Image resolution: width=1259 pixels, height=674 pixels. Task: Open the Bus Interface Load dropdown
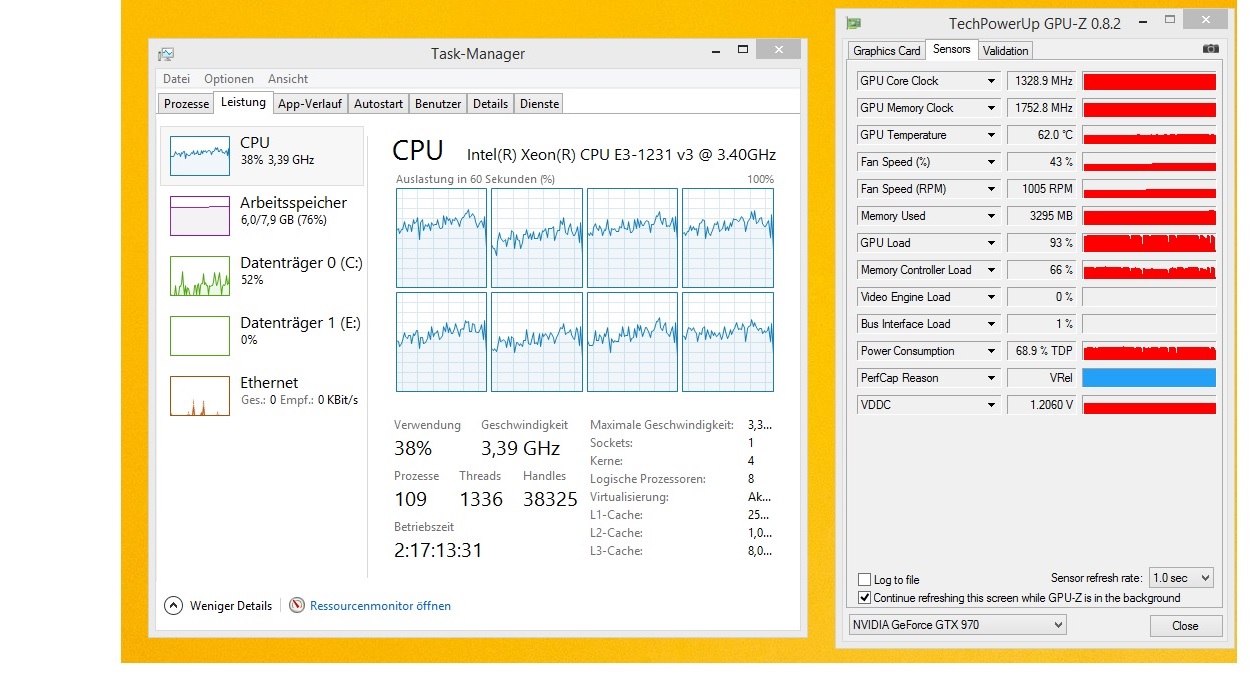[x=991, y=324]
